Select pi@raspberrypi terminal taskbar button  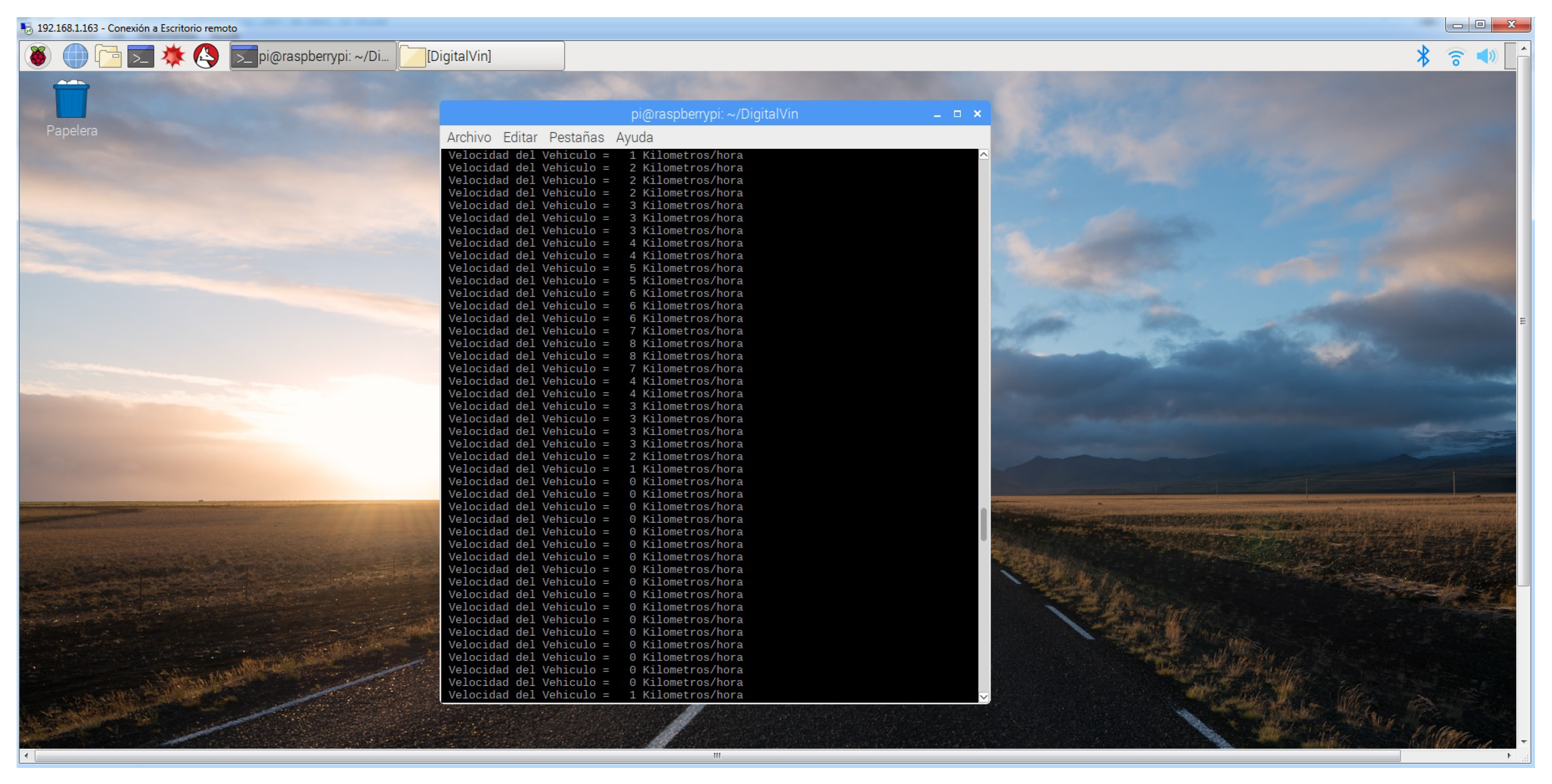pos(313,57)
